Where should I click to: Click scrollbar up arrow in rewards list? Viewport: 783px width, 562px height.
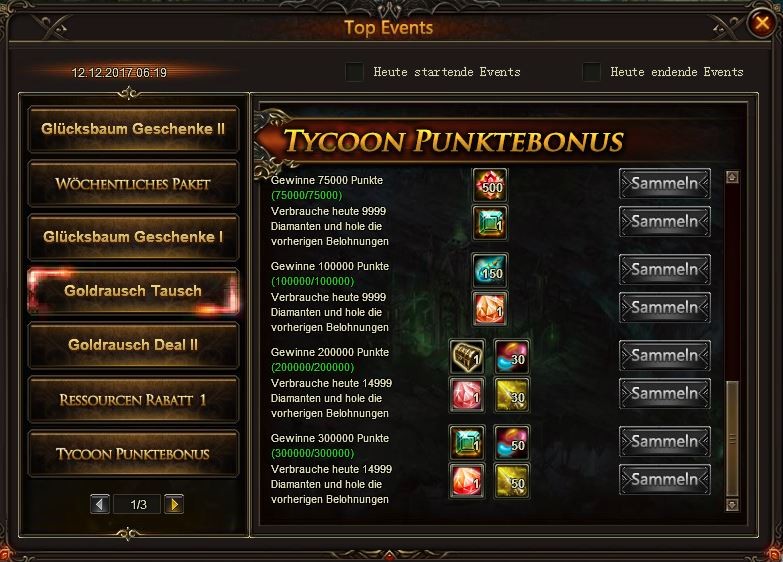point(732,177)
